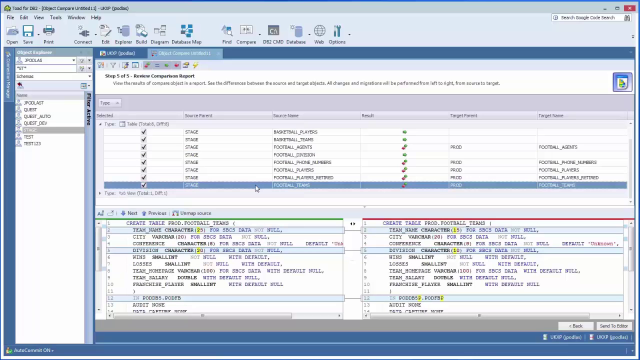Click the large report icon at top right
The image size is (640, 360).
622,83
